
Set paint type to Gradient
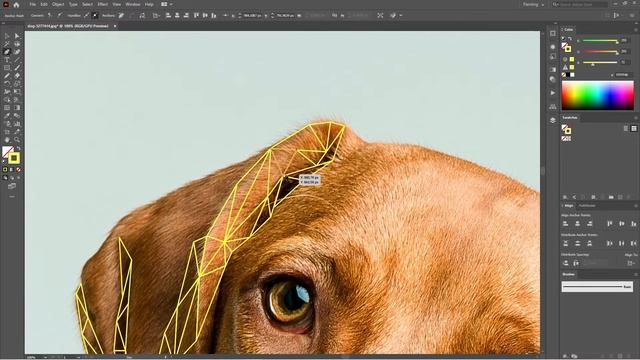(11, 169)
